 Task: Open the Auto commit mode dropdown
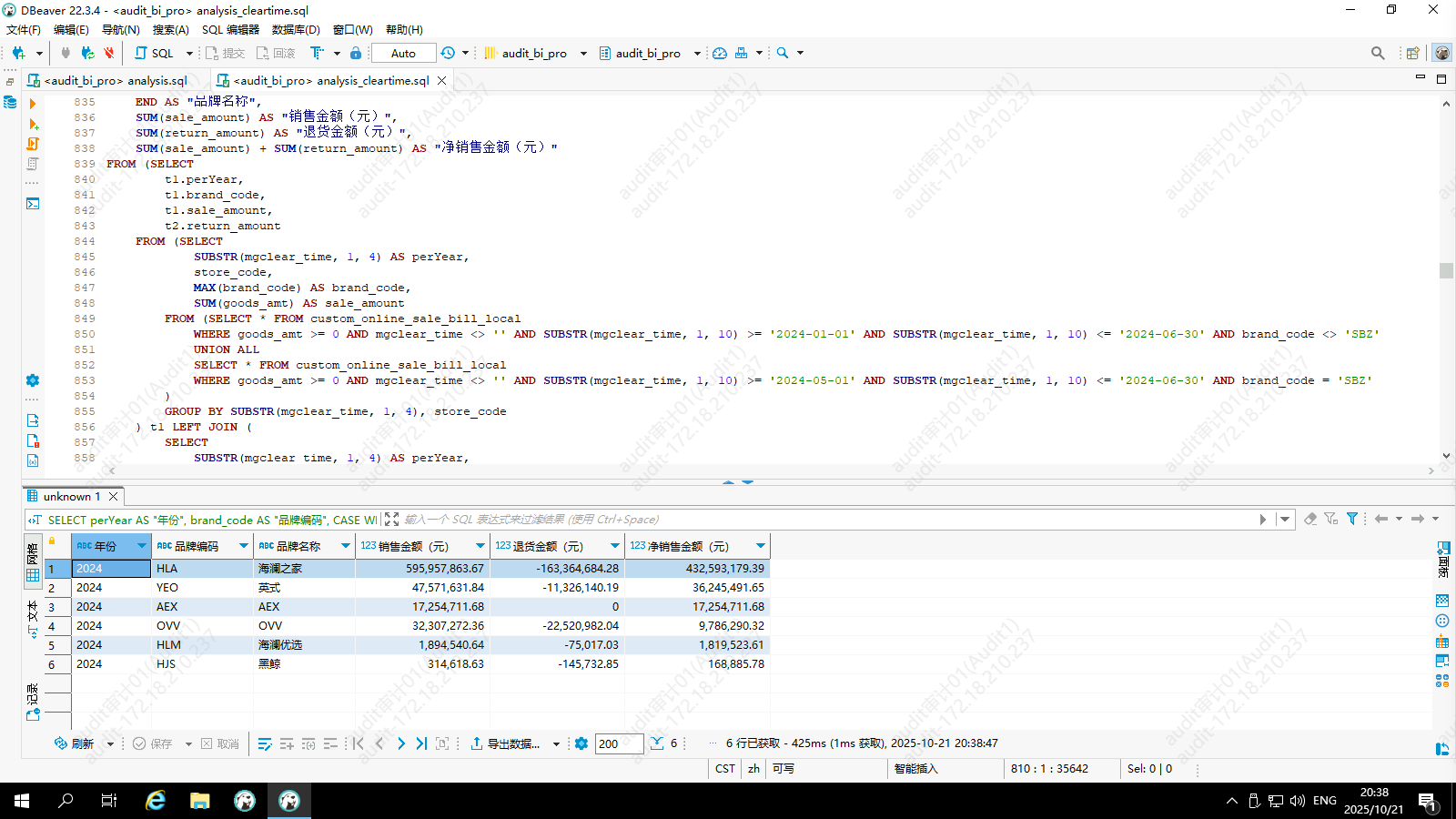(403, 53)
